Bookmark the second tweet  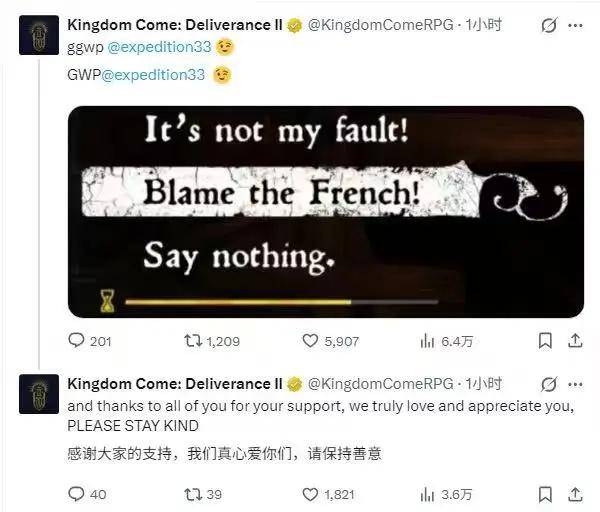tap(545, 494)
